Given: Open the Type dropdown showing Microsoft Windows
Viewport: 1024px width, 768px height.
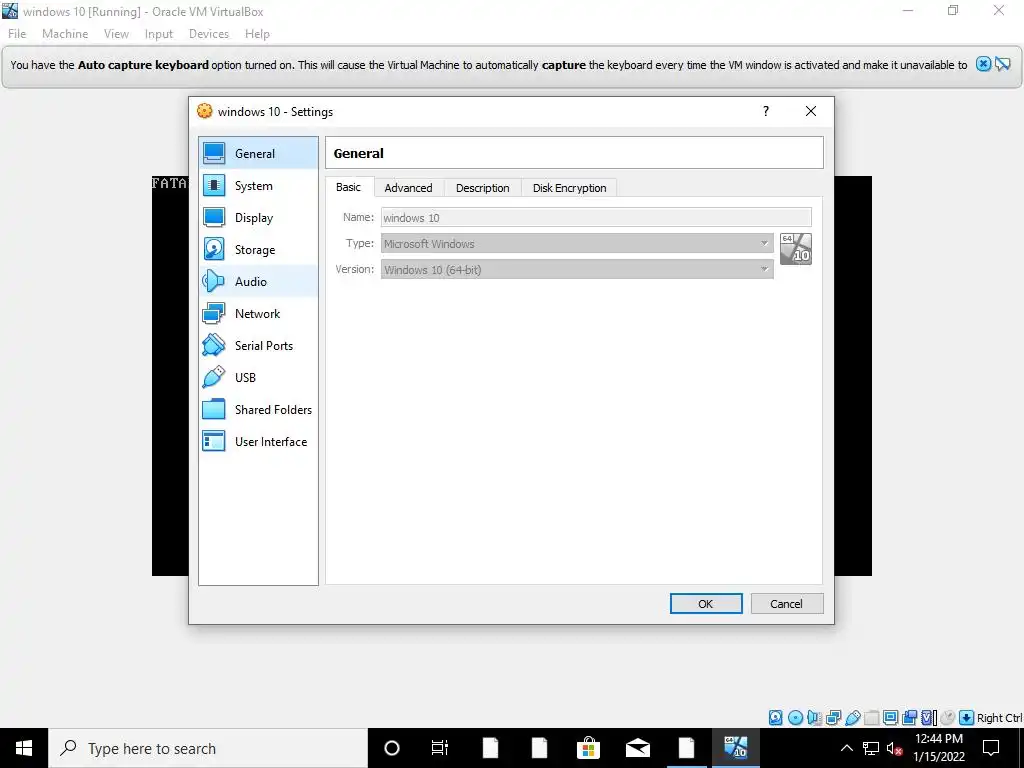Looking at the screenshot, I should click(x=577, y=244).
